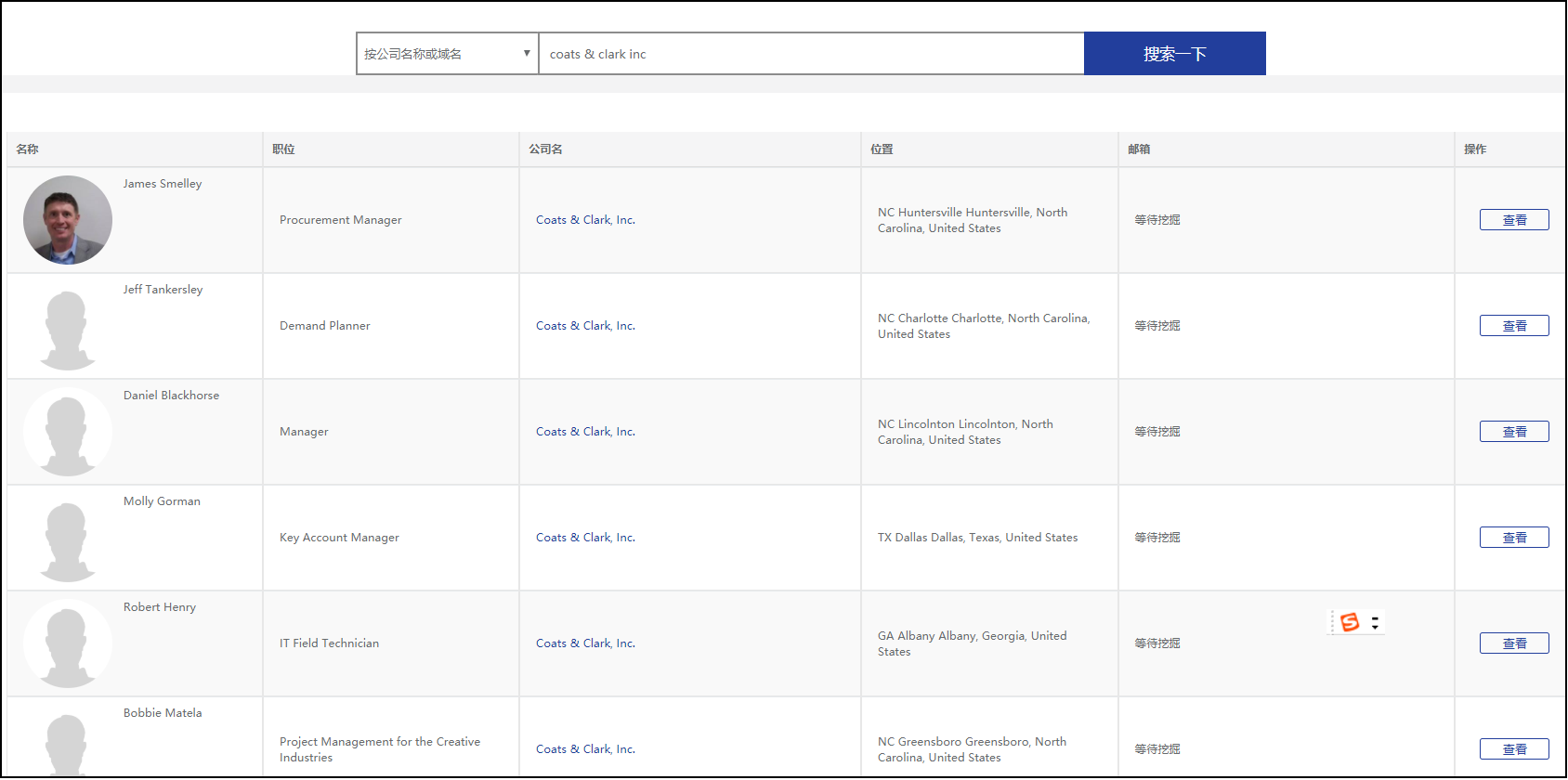1568x780 pixels.
Task: Open Coats & Clark, Inc. link for Molly Gorman
Action: click(x=585, y=538)
